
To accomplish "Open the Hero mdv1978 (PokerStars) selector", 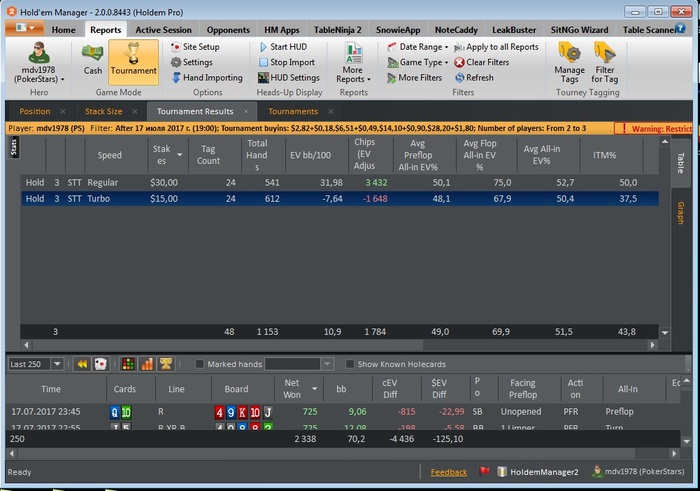I will (x=39, y=62).
